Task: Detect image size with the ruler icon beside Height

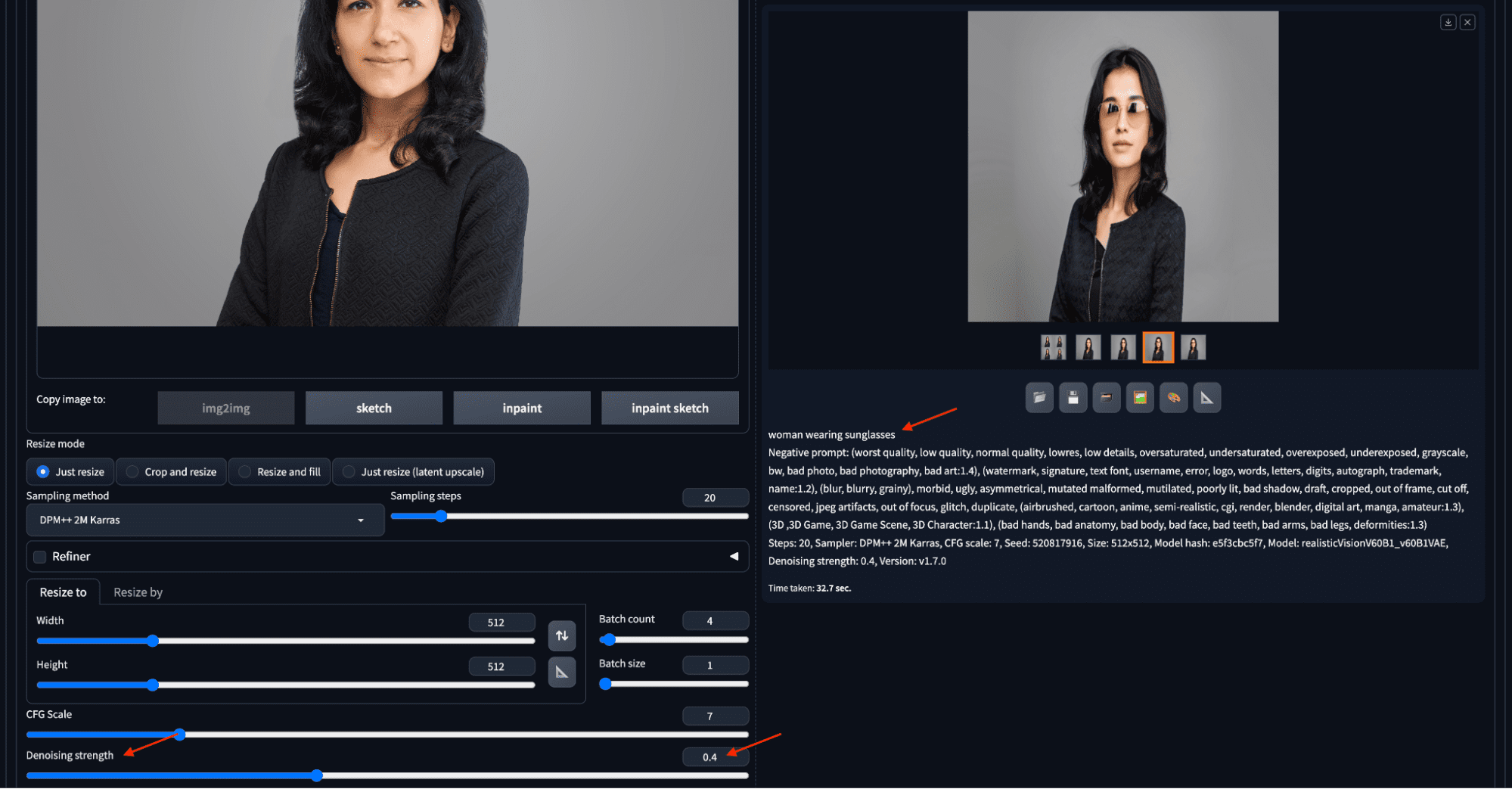Action: (562, 672)
